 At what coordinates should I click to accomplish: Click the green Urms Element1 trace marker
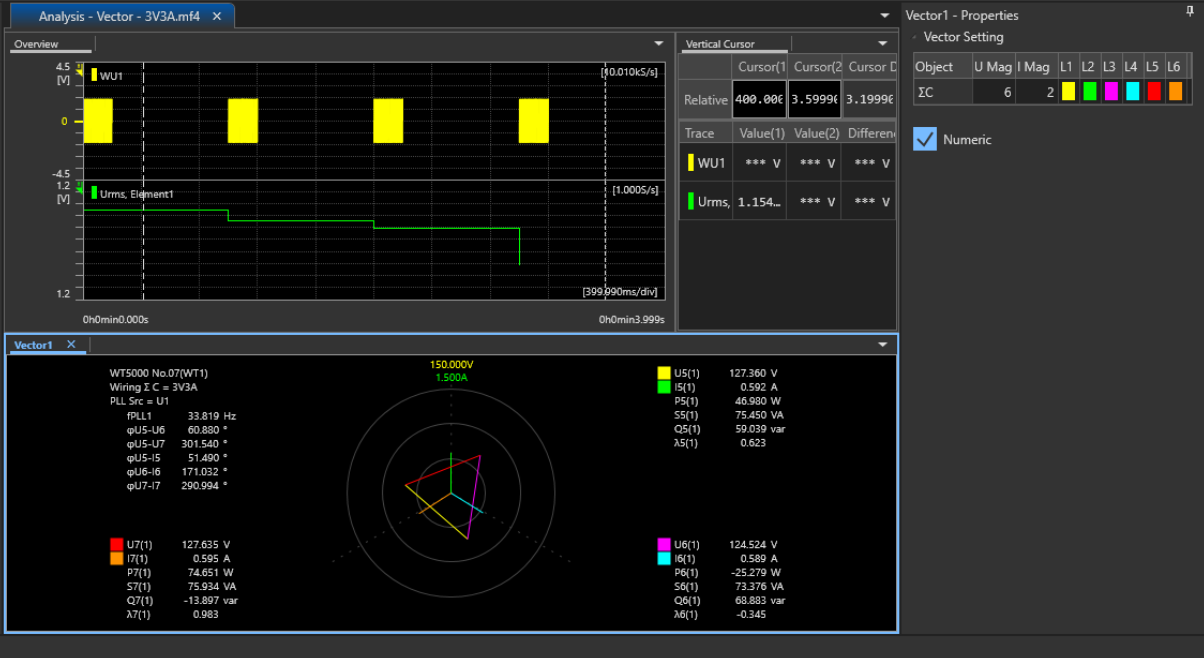pyautogui.click(x=94, y=193)
